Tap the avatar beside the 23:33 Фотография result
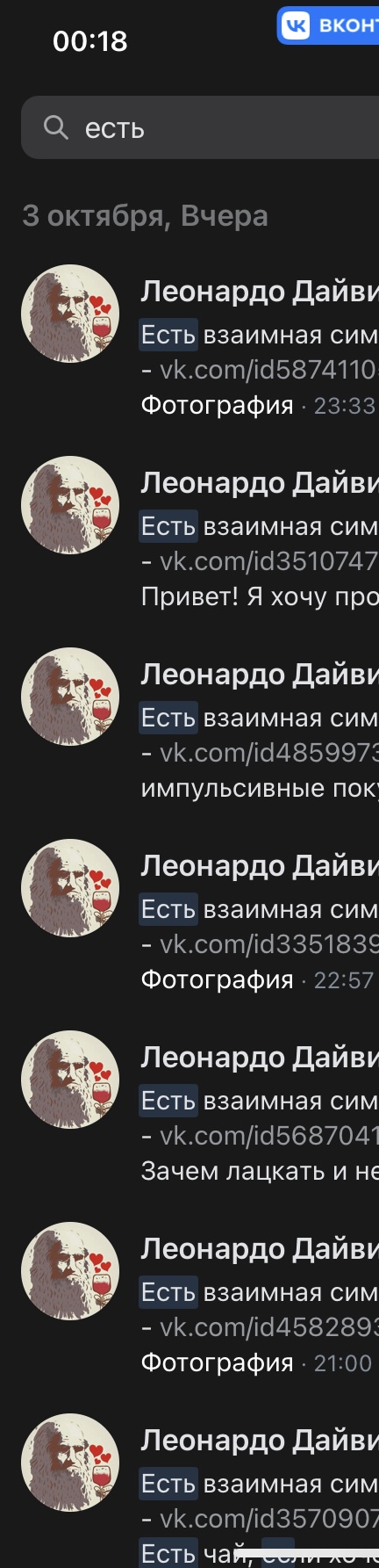Screen dimensions: 379x1568 (70, 313)
